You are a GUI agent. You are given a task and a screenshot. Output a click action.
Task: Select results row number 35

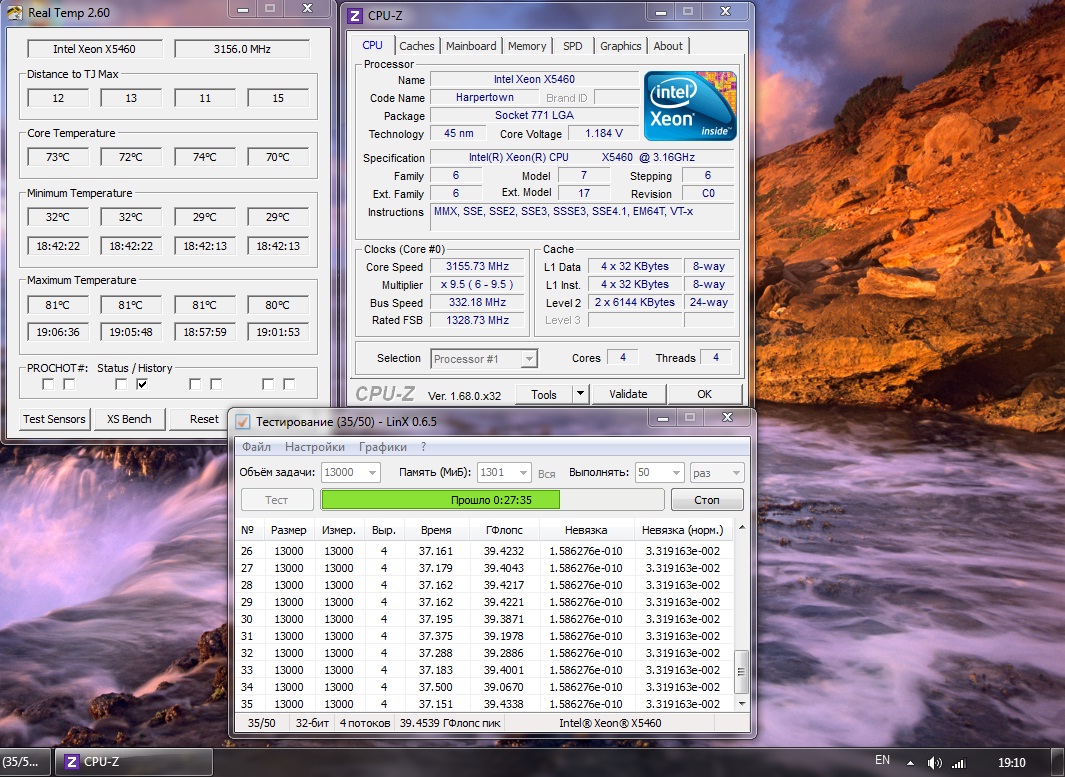coord(485,704)
